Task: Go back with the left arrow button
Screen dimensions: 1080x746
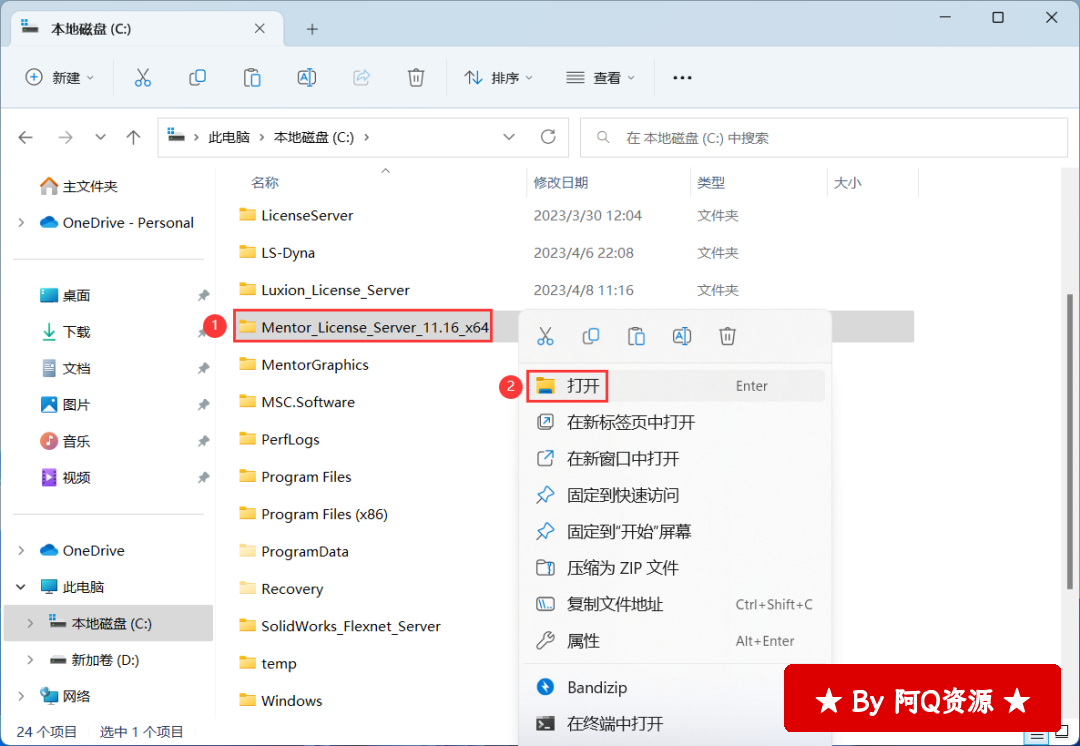Action: tap(25, 138)
